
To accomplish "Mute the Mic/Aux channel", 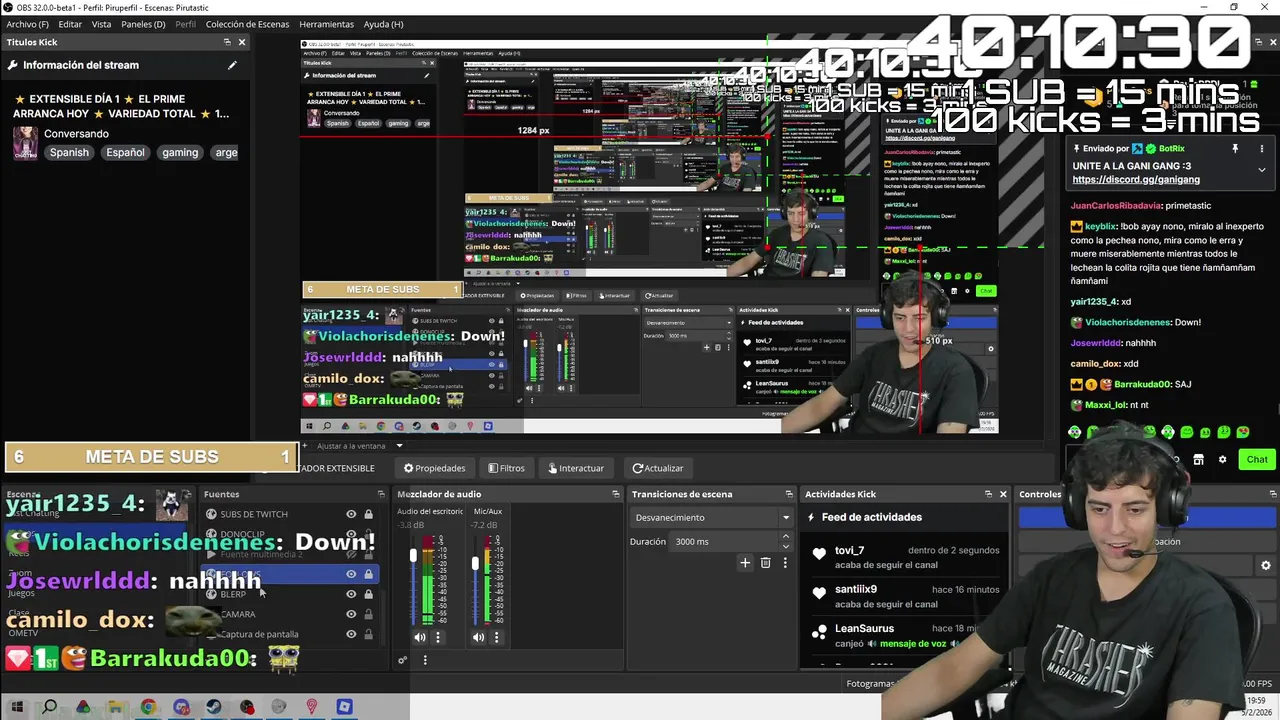I will (x=479, y=637).
